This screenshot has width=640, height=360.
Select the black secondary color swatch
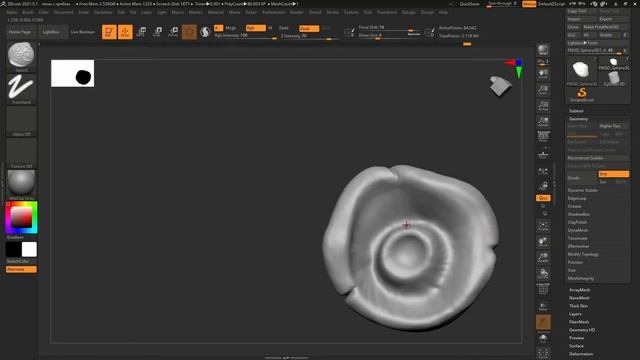(13, 249)
